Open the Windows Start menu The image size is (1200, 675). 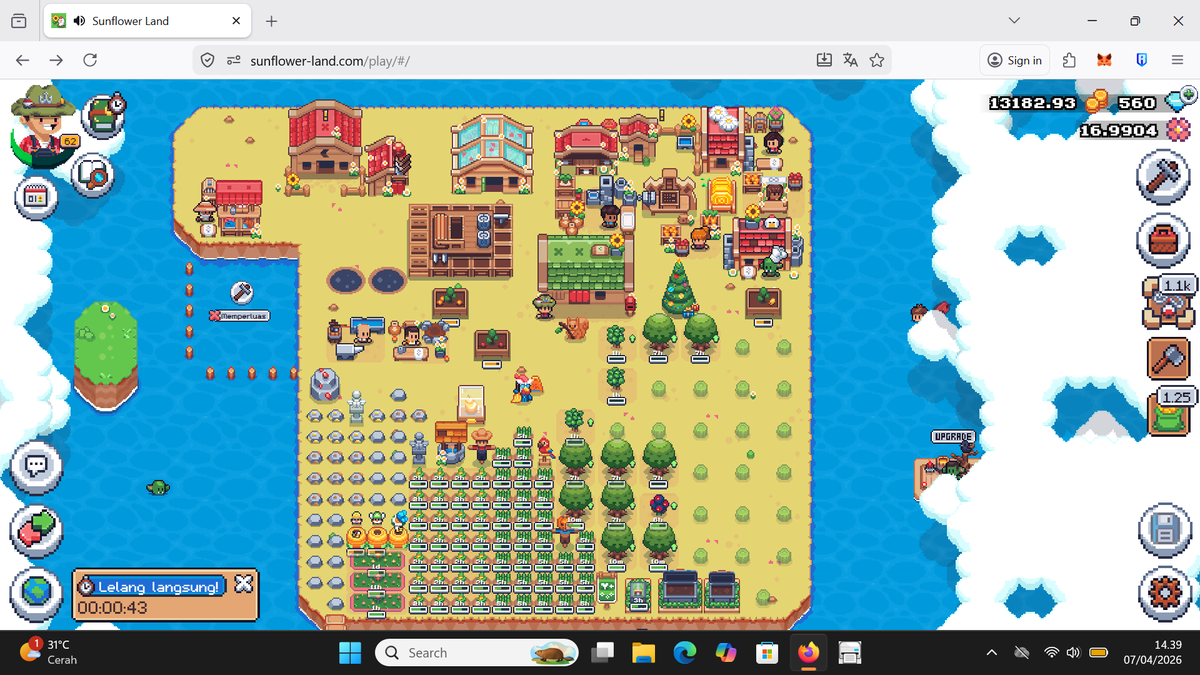click(350, 653)
